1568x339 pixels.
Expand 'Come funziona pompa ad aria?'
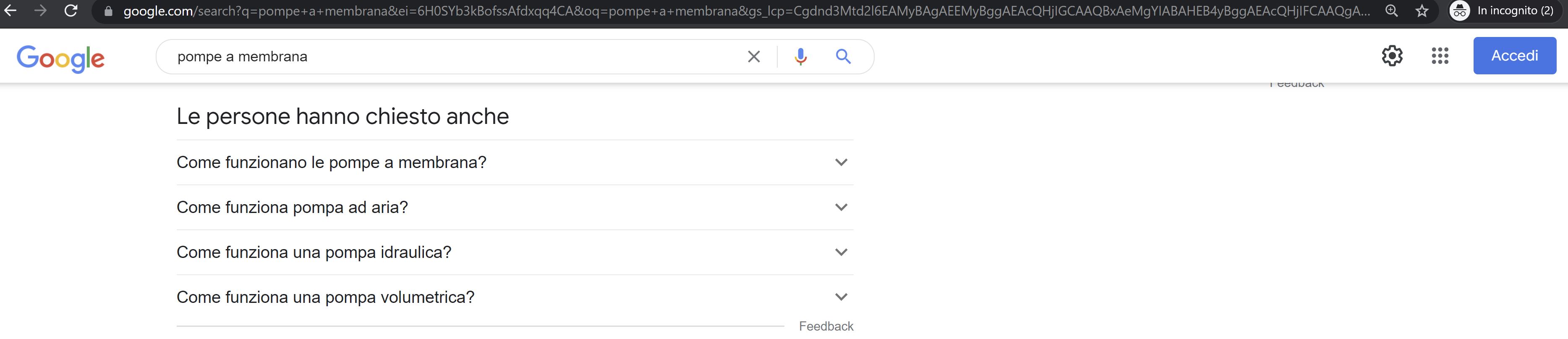[842, 207]
